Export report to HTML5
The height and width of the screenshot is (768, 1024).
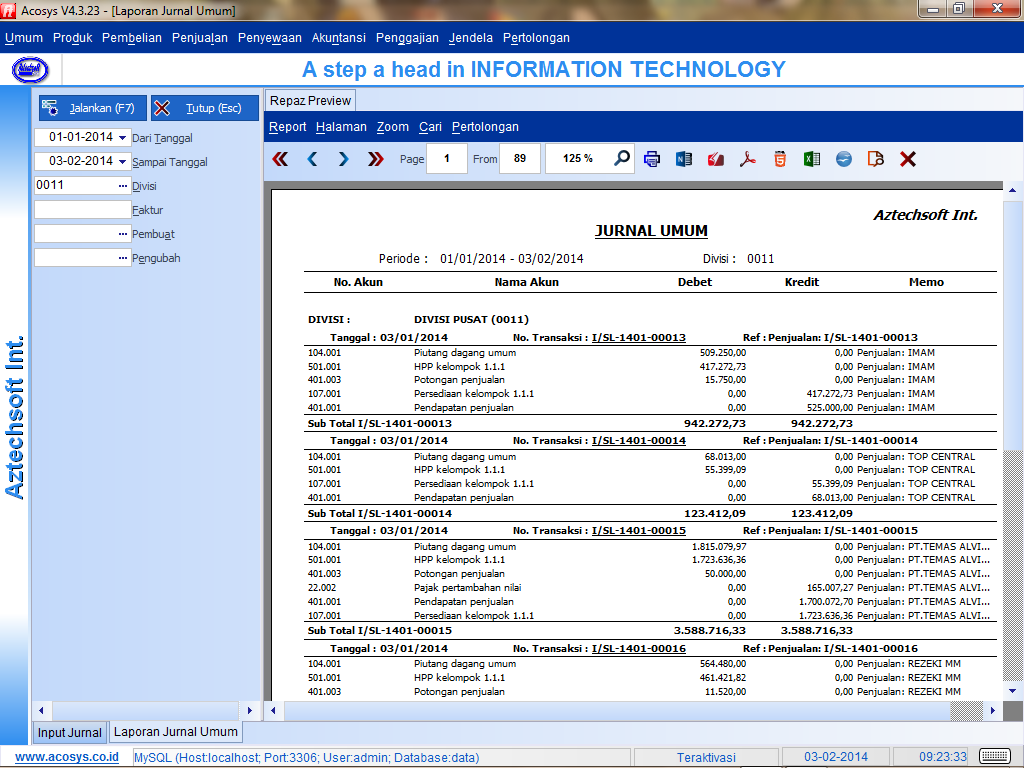point(780,159)
